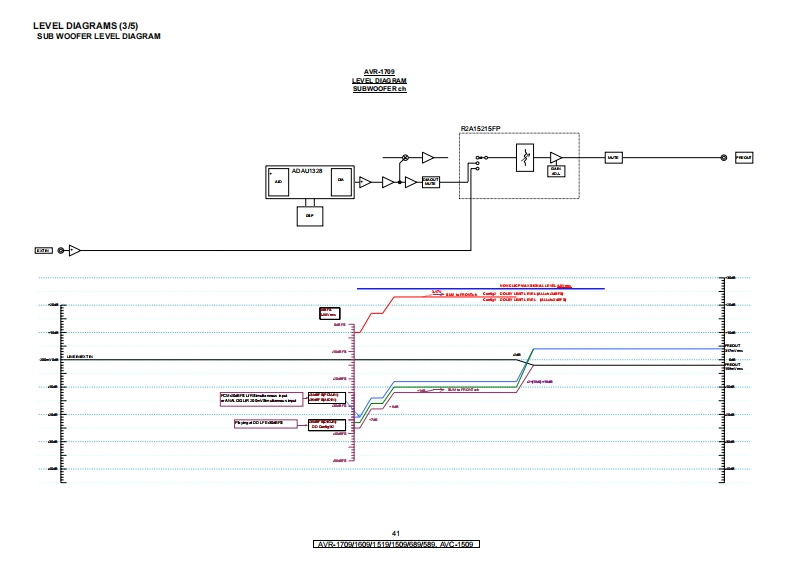Click page number 41 at bottom
The image size is (793, 561).
(396, 534)
